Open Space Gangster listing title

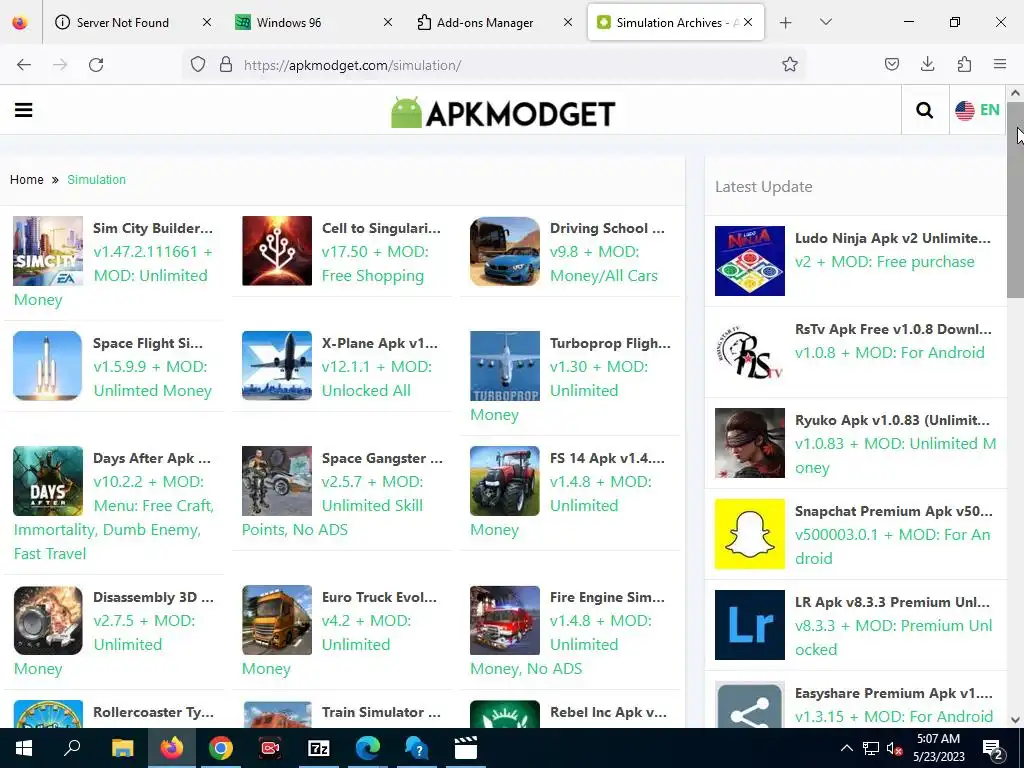coord(382,458)
